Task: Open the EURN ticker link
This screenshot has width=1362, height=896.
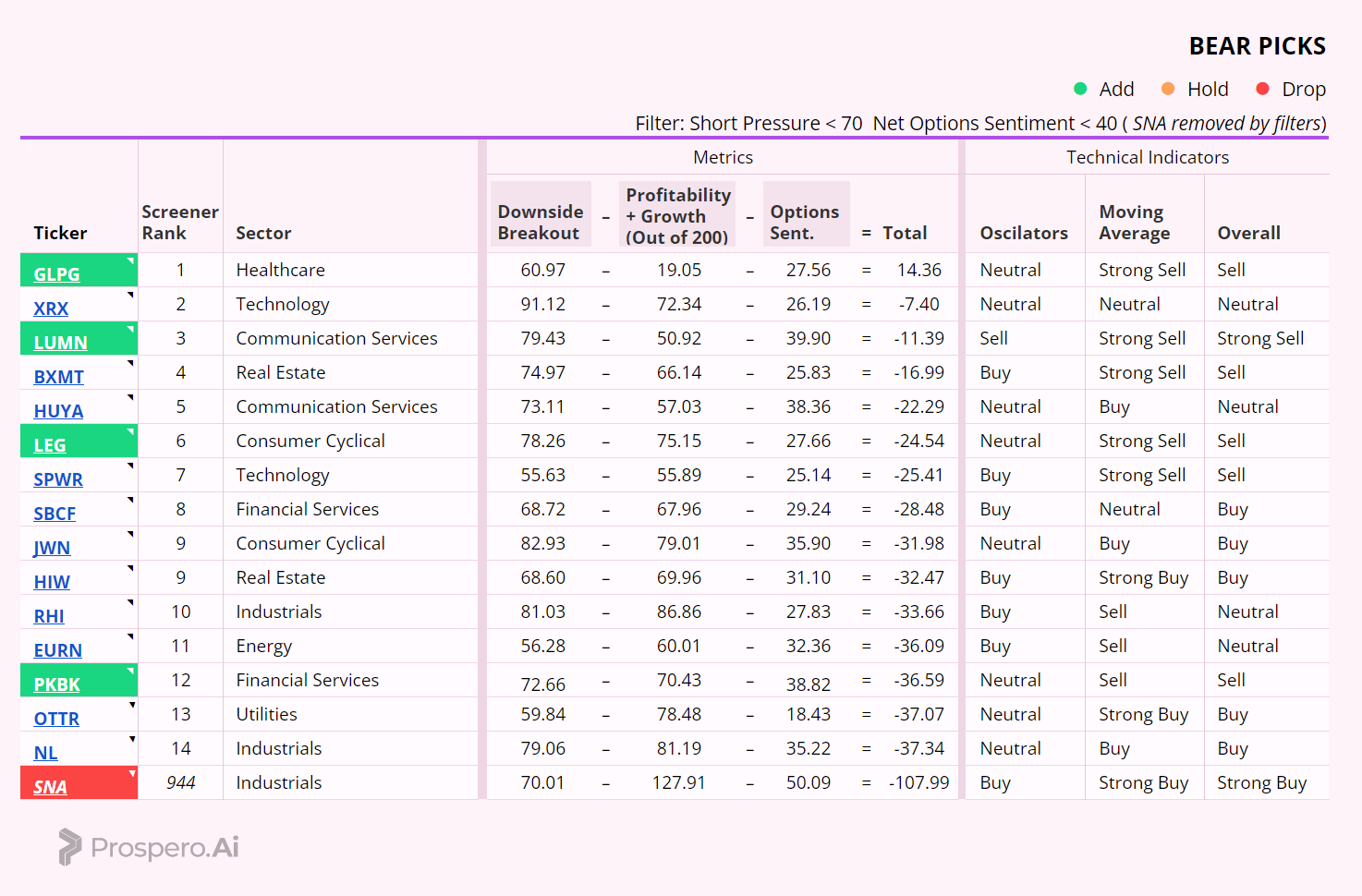Action: 57,650
